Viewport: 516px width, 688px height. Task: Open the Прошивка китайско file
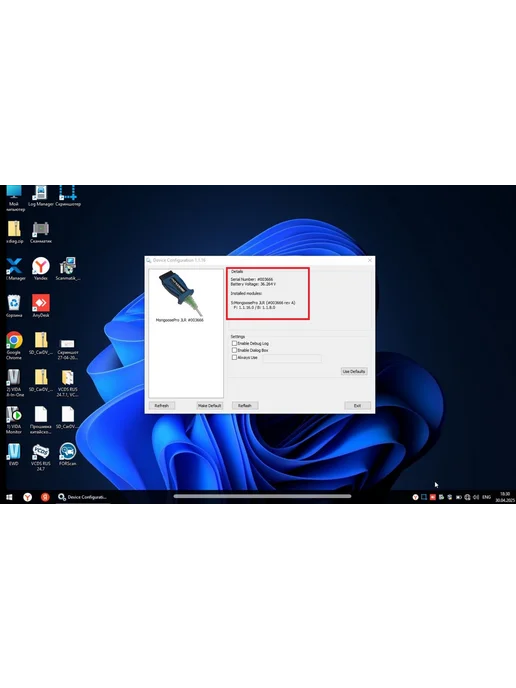pos(40,420)
